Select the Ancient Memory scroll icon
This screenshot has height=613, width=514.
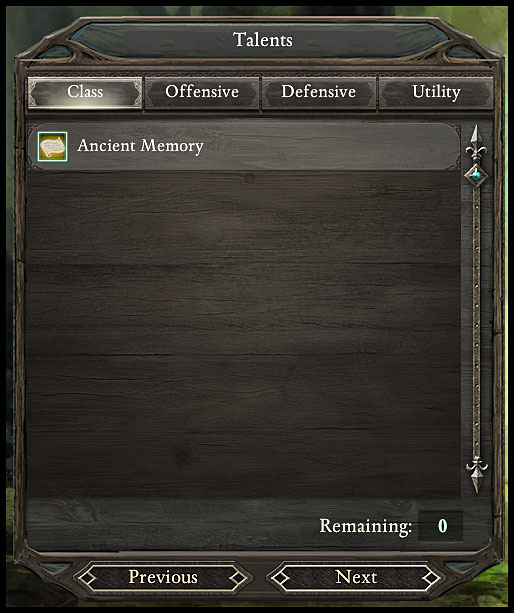tap(53, 147)
